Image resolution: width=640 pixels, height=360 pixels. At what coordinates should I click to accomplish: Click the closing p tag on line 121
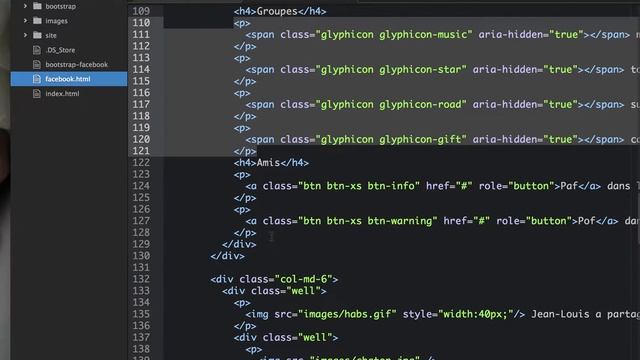pyautogui.click(x=245, y=151)
